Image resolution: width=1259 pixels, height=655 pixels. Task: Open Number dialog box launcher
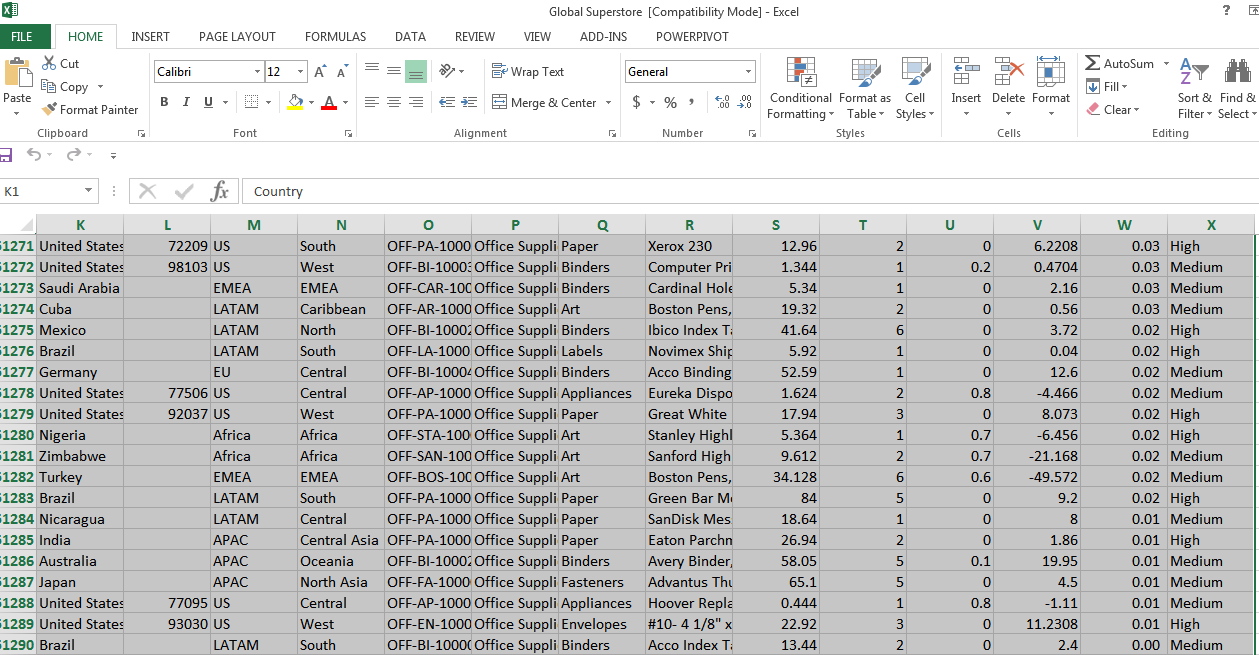[750, 133]
